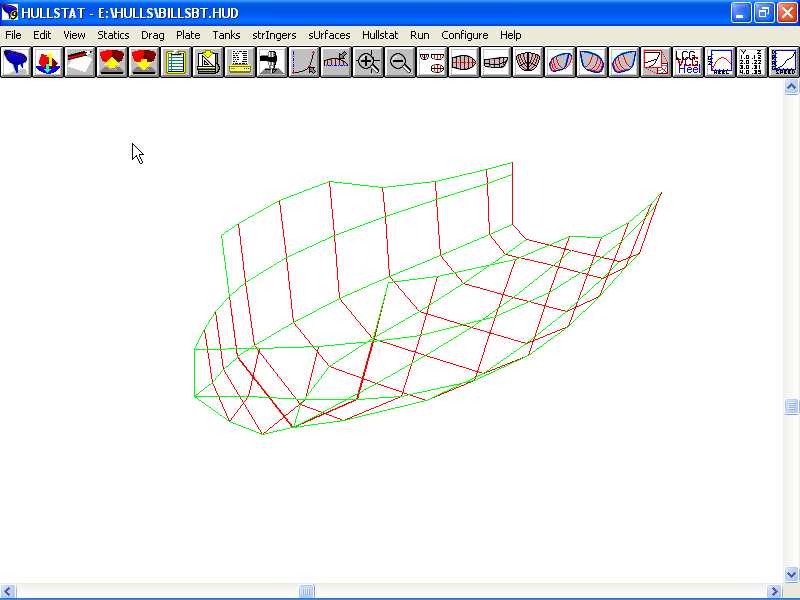This screenshot has width=800, height=600.
Task: Click the vertical scrollbar up arrow
Action: tap(791, 87)
